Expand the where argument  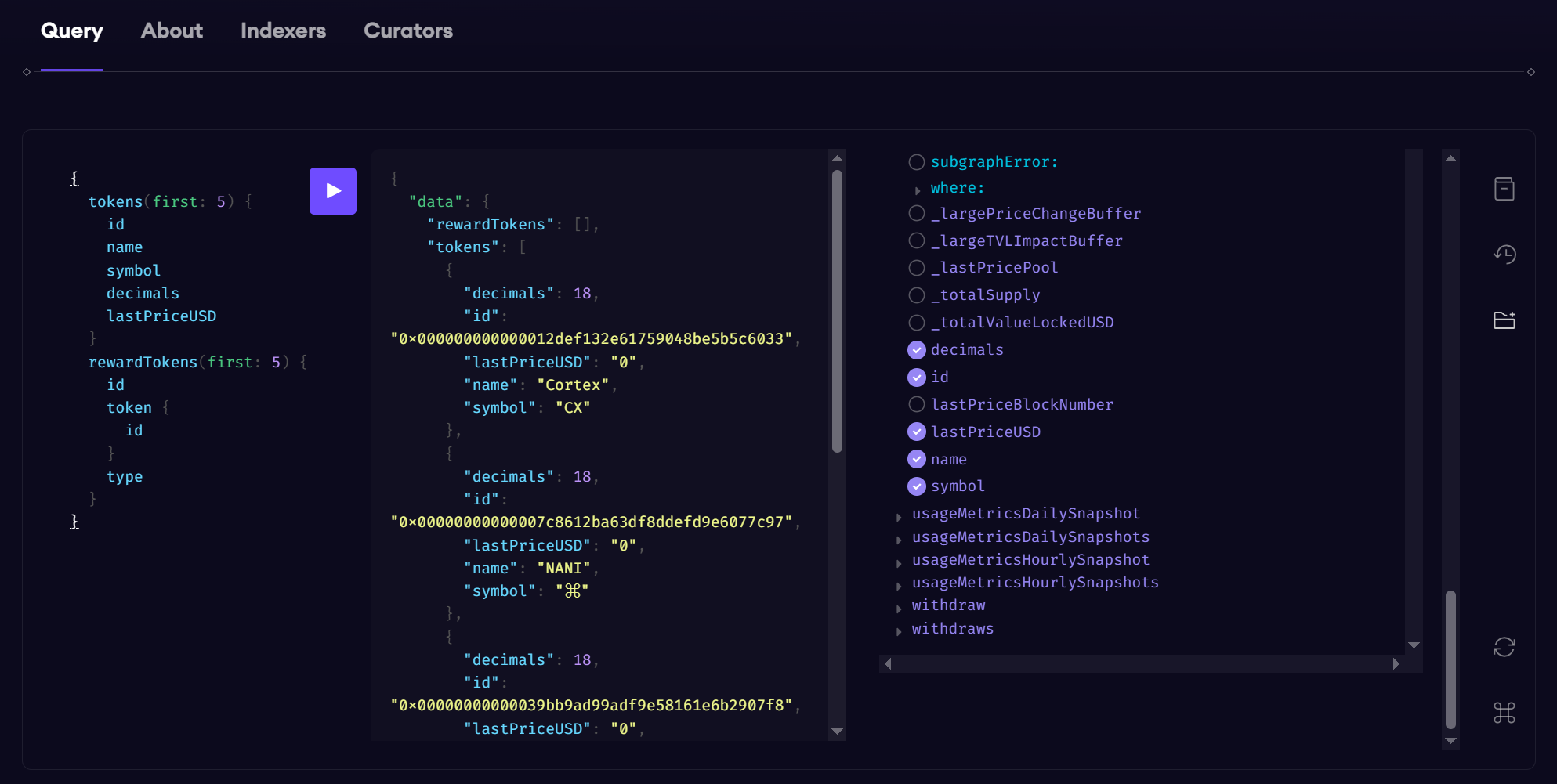pos(918,190)
